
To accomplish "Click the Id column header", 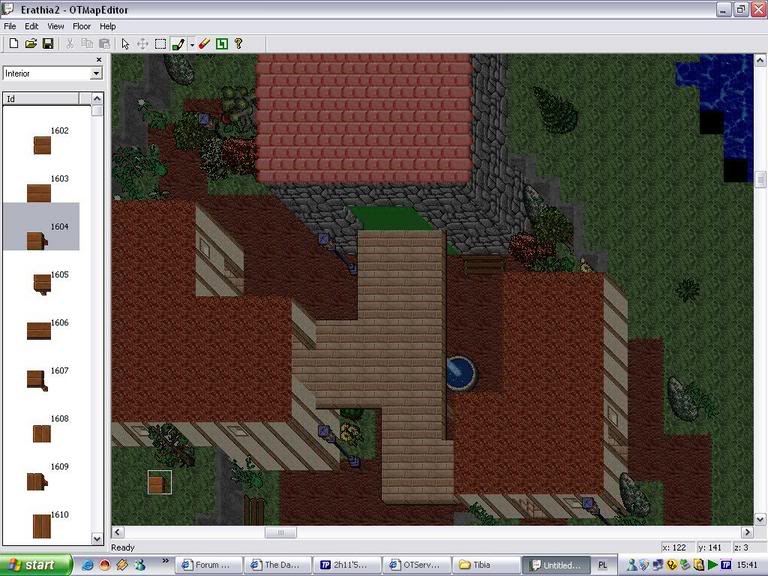I will coord(41,98).
